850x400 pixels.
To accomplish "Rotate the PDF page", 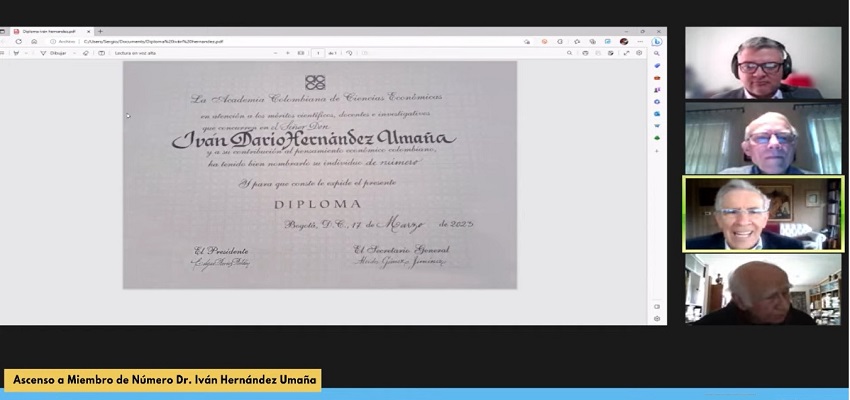I will (349, 53).
